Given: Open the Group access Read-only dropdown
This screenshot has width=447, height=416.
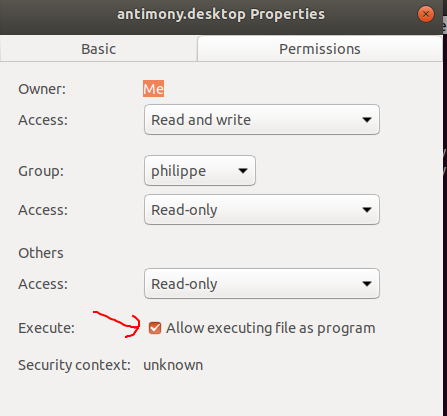Looking at the screenshot, I should (x=262, y=210).
